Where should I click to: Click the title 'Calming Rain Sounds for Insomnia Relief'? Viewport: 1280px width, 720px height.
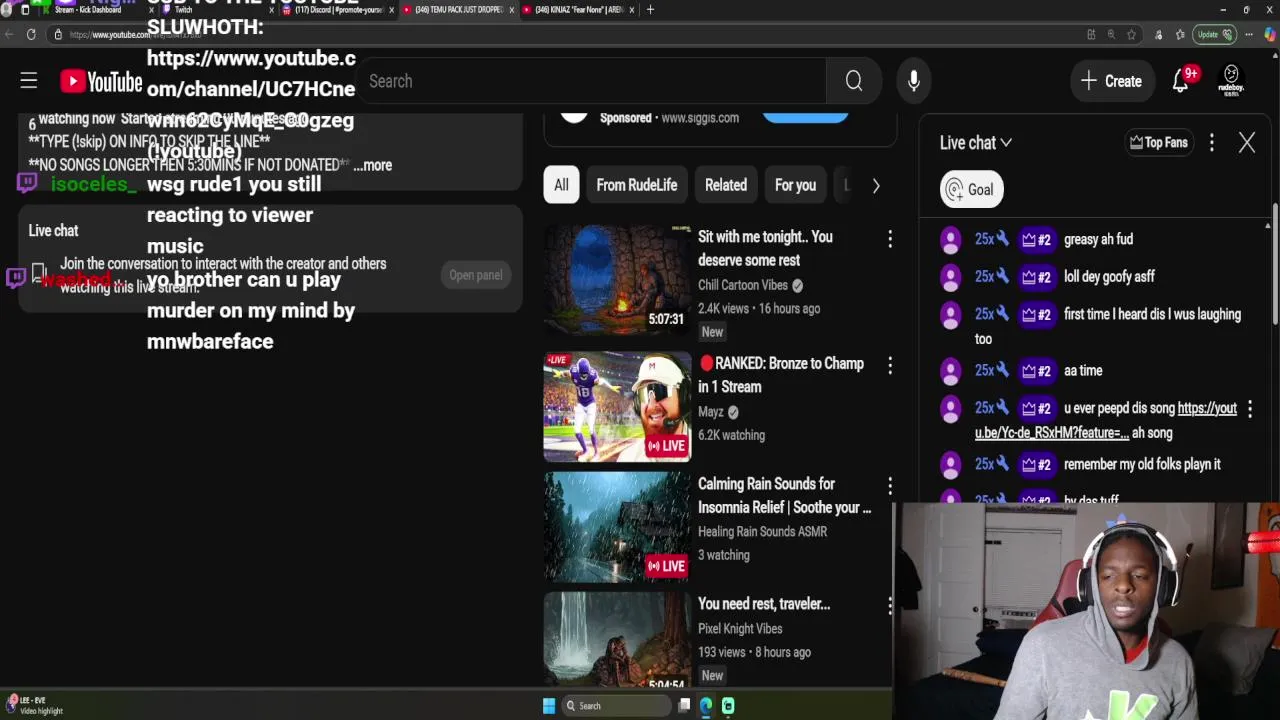pos(784,496)
